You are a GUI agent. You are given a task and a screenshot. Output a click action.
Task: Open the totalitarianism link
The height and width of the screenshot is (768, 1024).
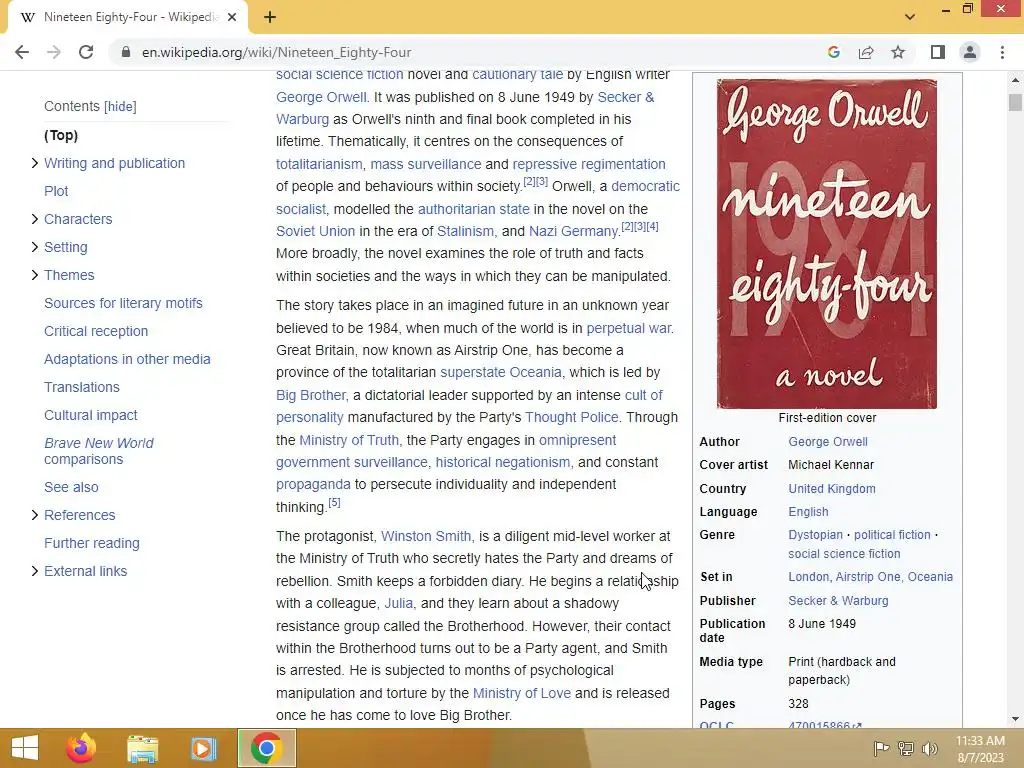click(319, 164)
